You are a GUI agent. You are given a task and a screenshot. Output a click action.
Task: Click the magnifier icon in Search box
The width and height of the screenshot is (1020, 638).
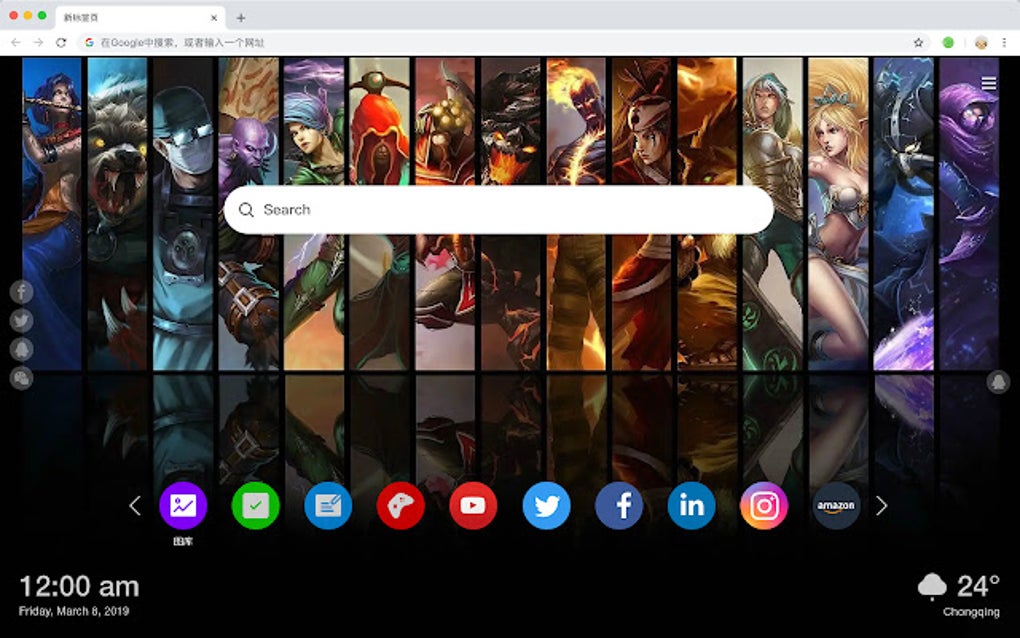[x=246, y=209]
